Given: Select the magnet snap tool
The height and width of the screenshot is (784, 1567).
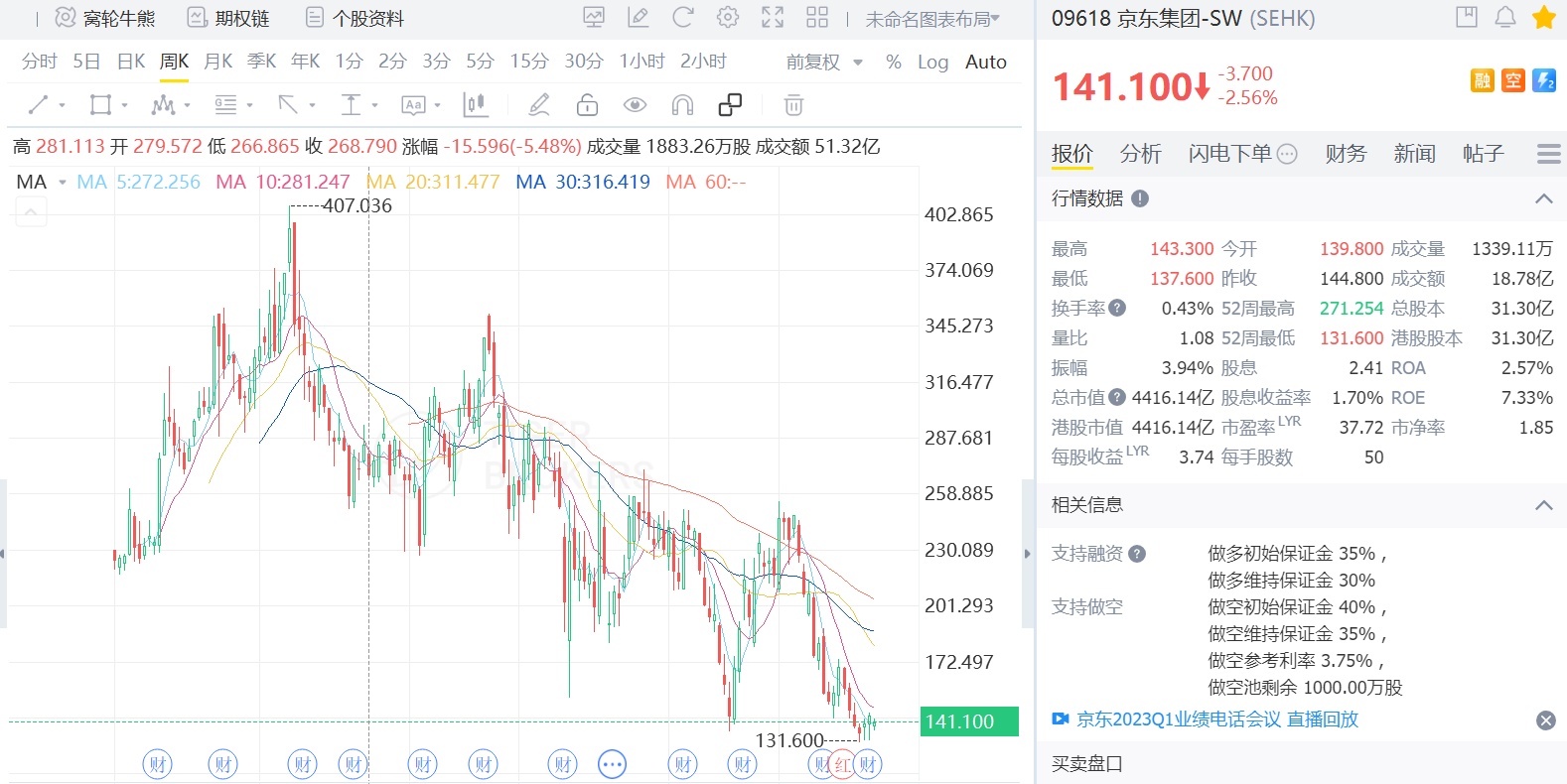Looking at the screenshot, I should point(682,104).
